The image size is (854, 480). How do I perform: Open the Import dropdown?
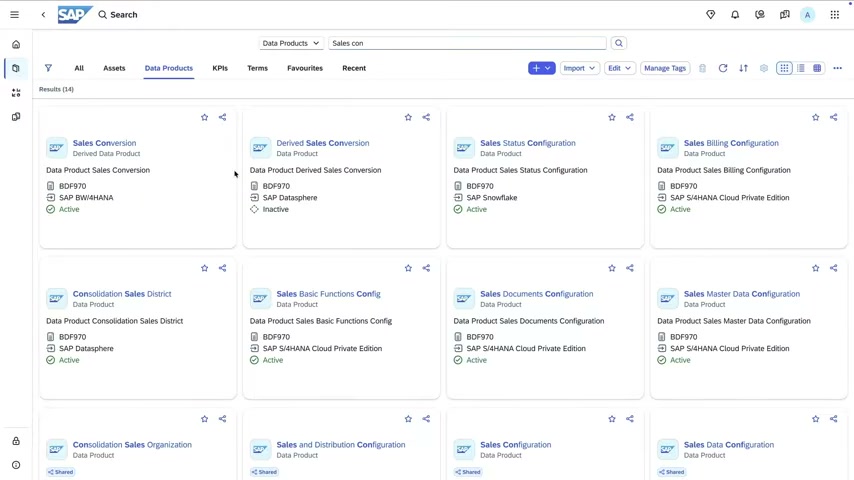click(580, 68)
